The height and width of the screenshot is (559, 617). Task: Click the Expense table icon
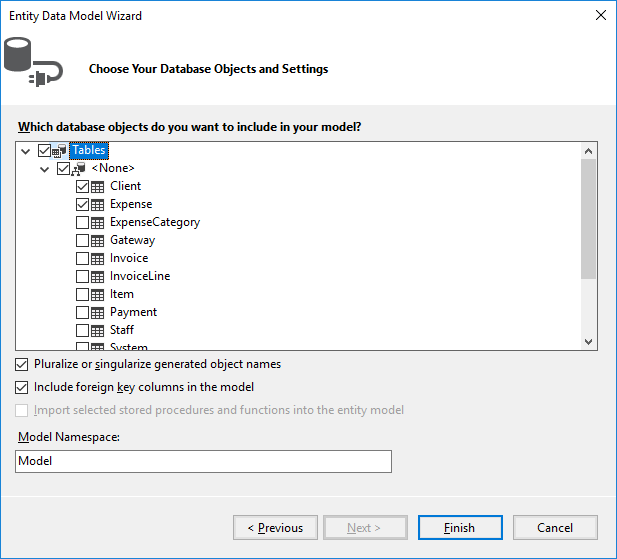[x=98, y=204]
